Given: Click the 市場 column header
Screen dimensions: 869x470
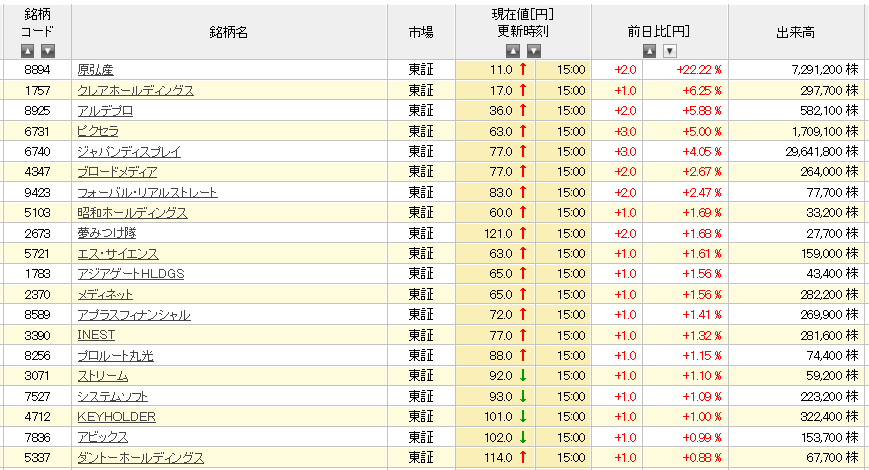Looking at the screenshot, I should tap(421, 32).
